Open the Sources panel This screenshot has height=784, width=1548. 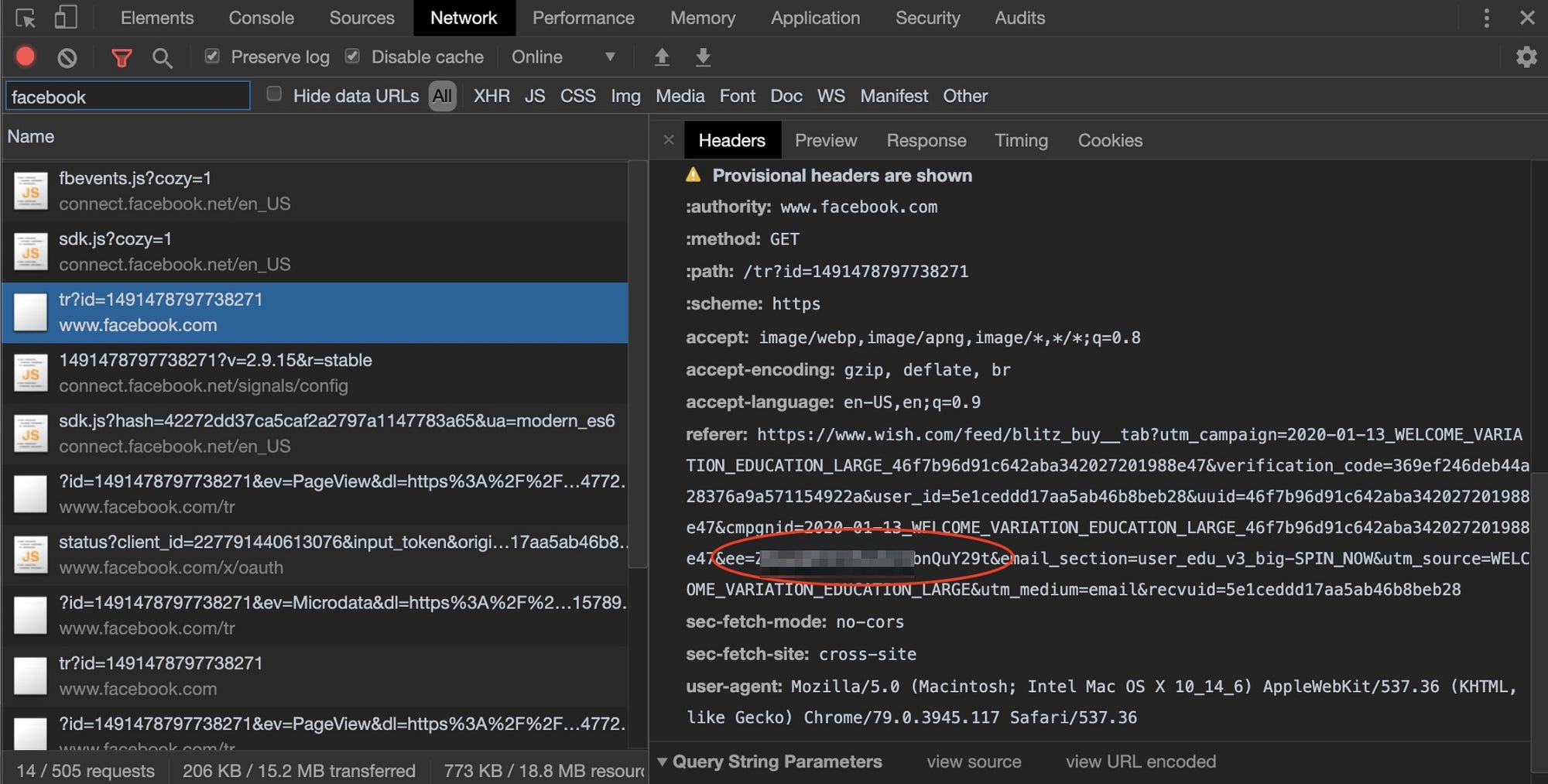click(361, 18)
